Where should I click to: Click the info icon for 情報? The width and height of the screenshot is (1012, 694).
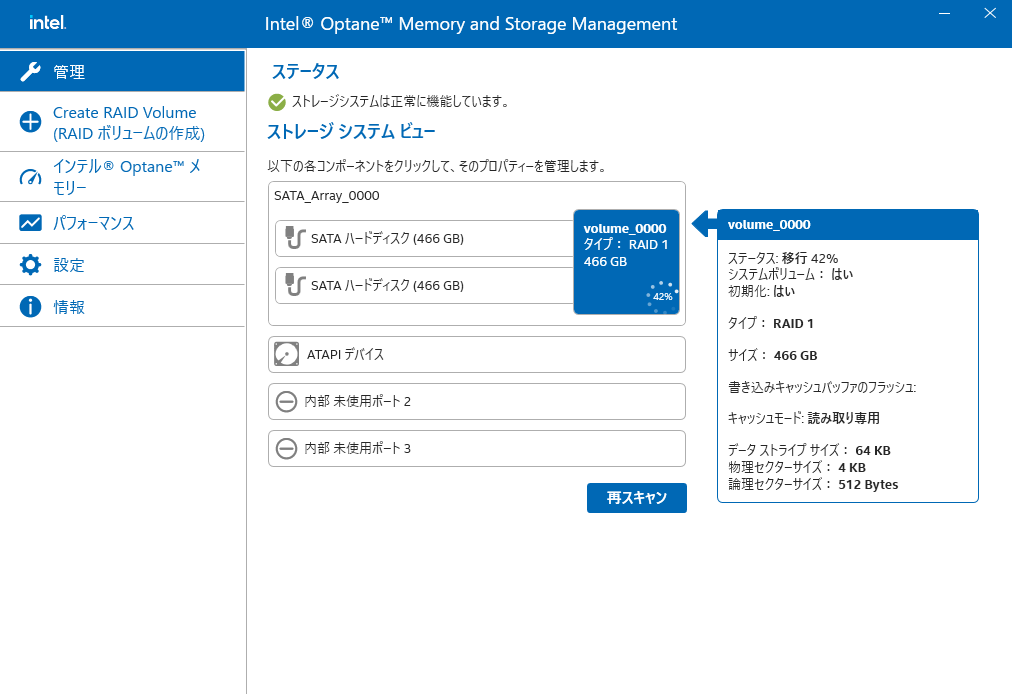point(30,307)
